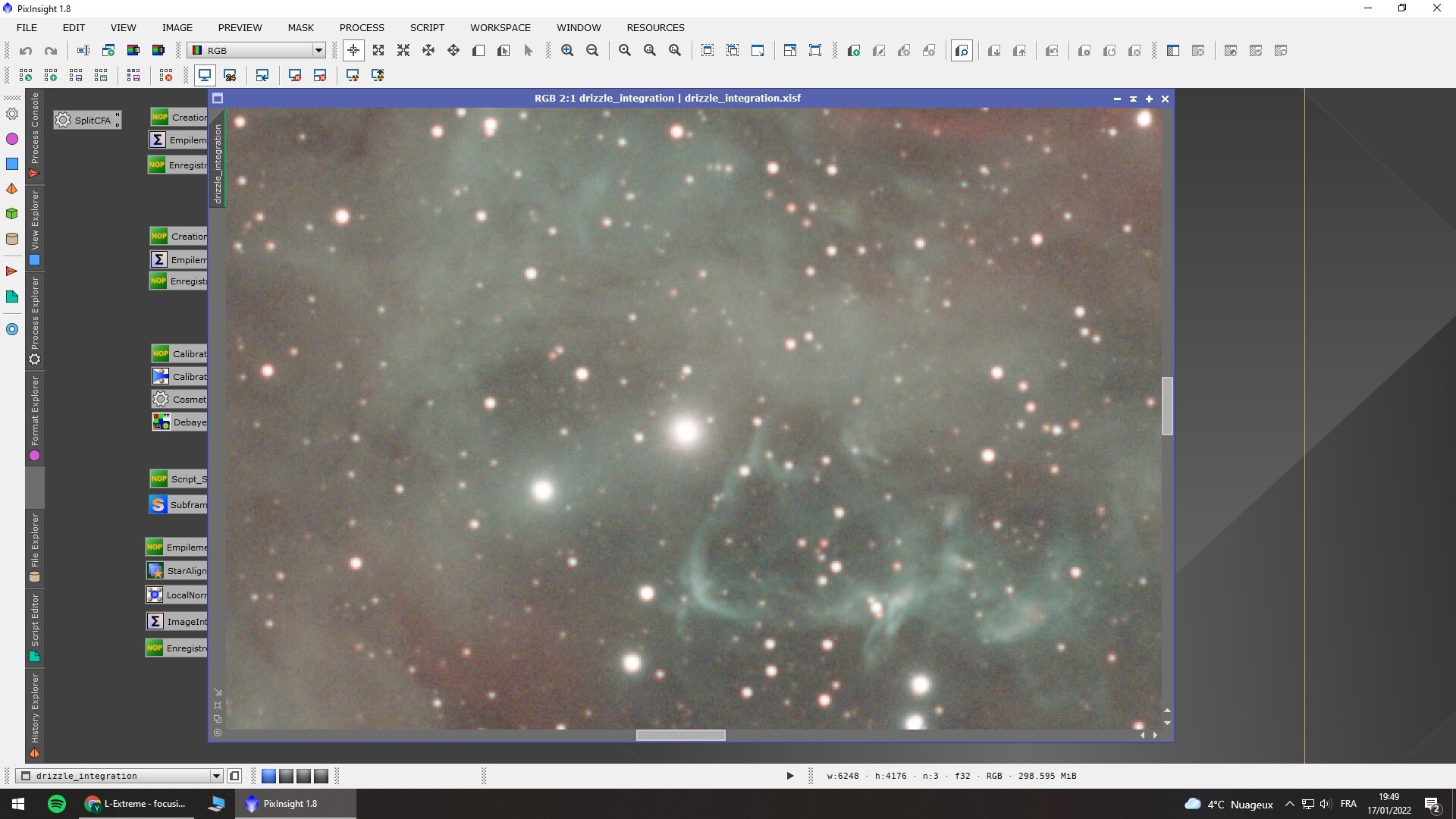
Task: Expand the drizzle_integration view selector dropdown
Action: tap(216, 776)
